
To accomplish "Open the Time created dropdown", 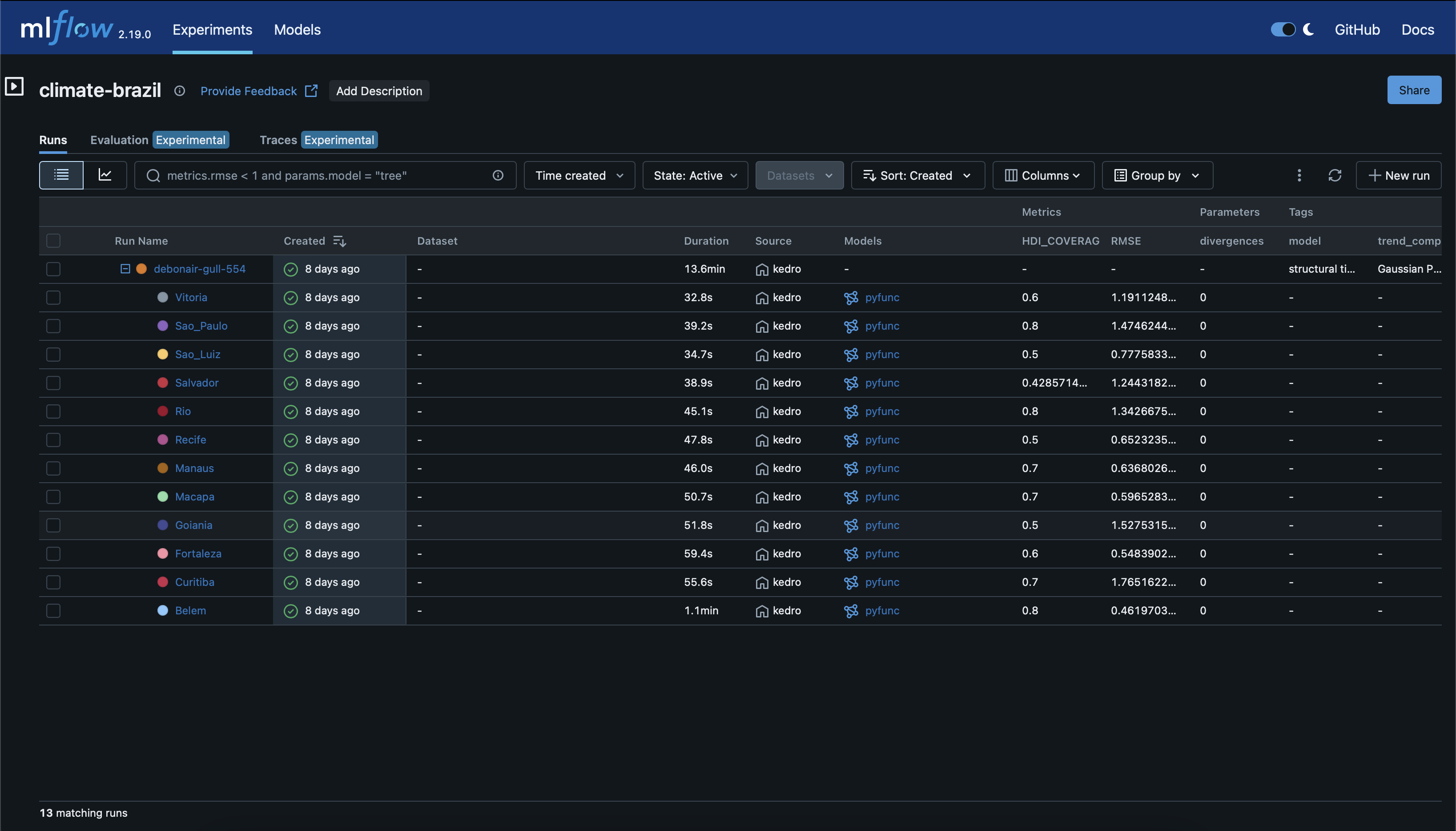I will (x=579, y=175).
